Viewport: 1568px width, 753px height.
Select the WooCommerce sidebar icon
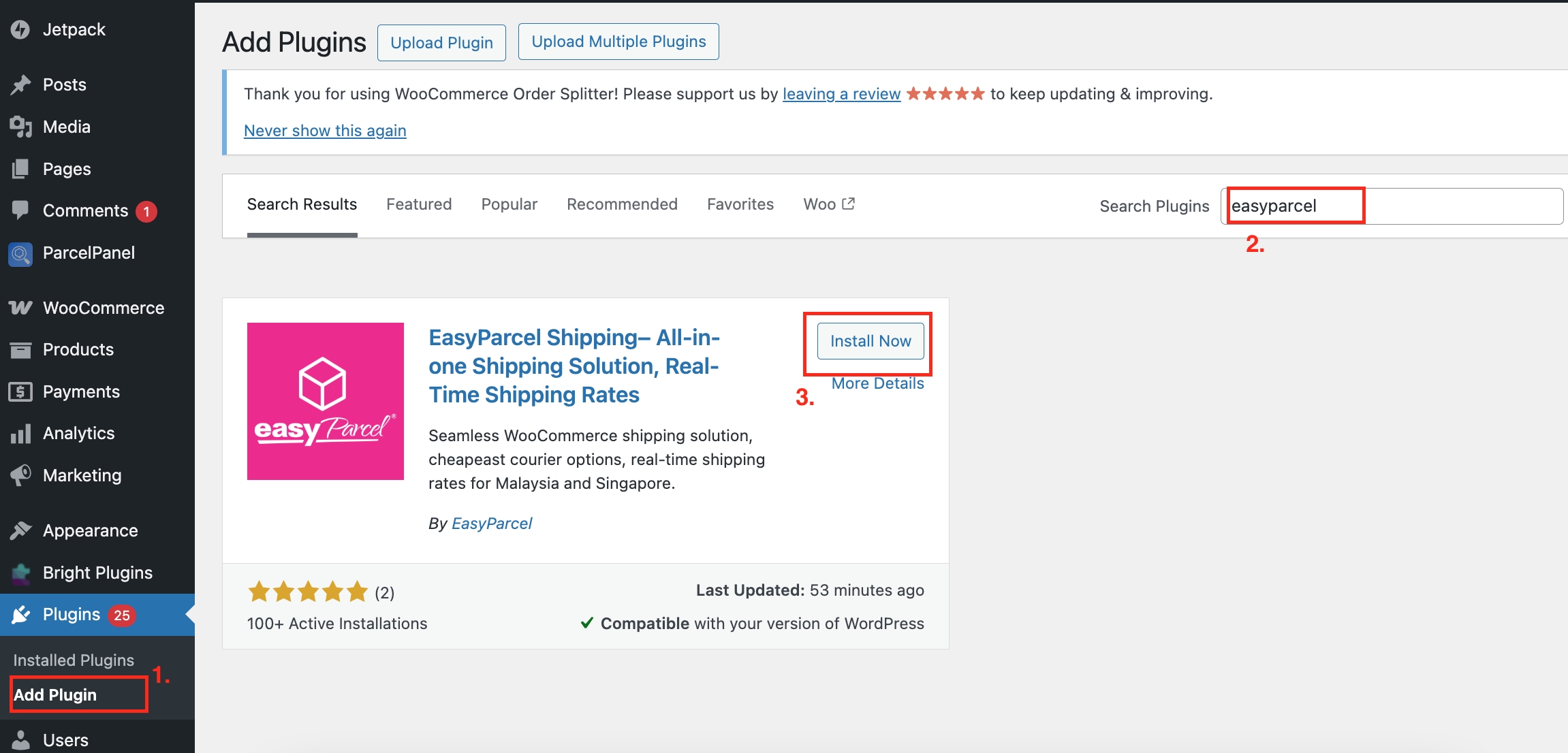coord(20,308)
